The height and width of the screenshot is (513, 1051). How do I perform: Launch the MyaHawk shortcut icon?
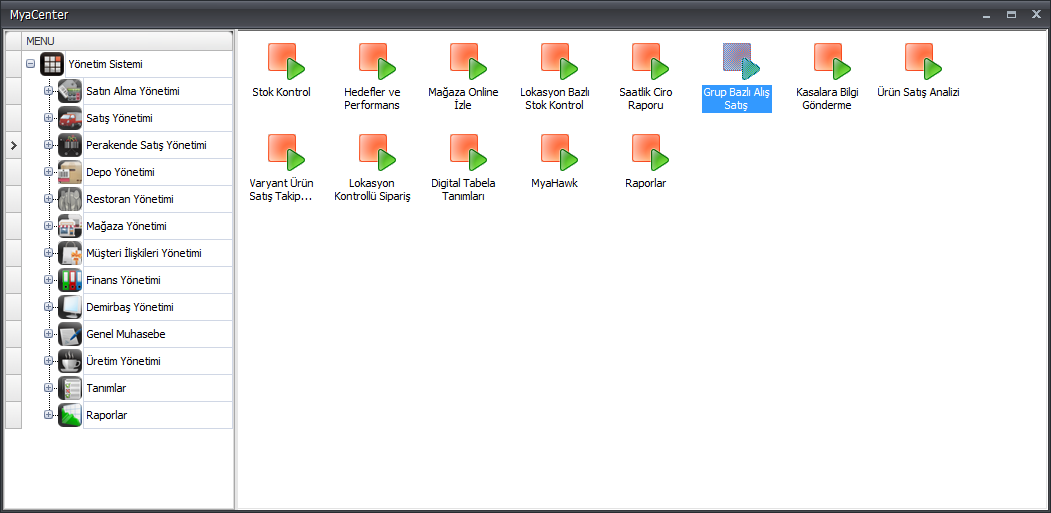coord(560,152)
